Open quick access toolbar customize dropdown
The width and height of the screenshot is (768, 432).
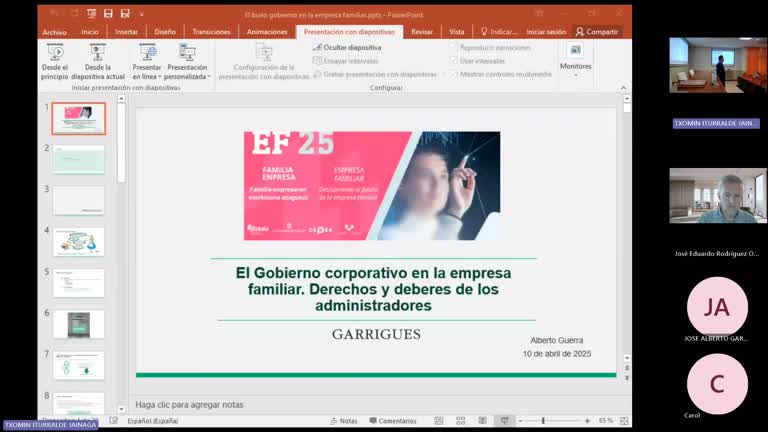tap(142, 14)
